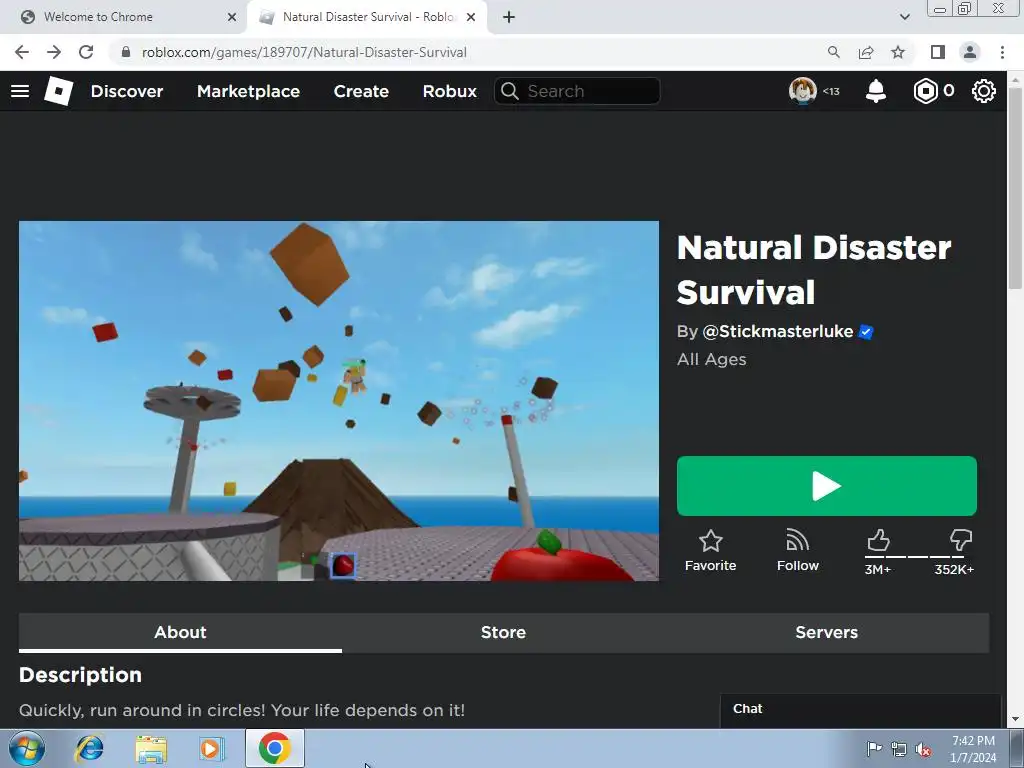Go forward in Chrome history
The height and width of the screenshot is (768, 1024).
point(54,52)
